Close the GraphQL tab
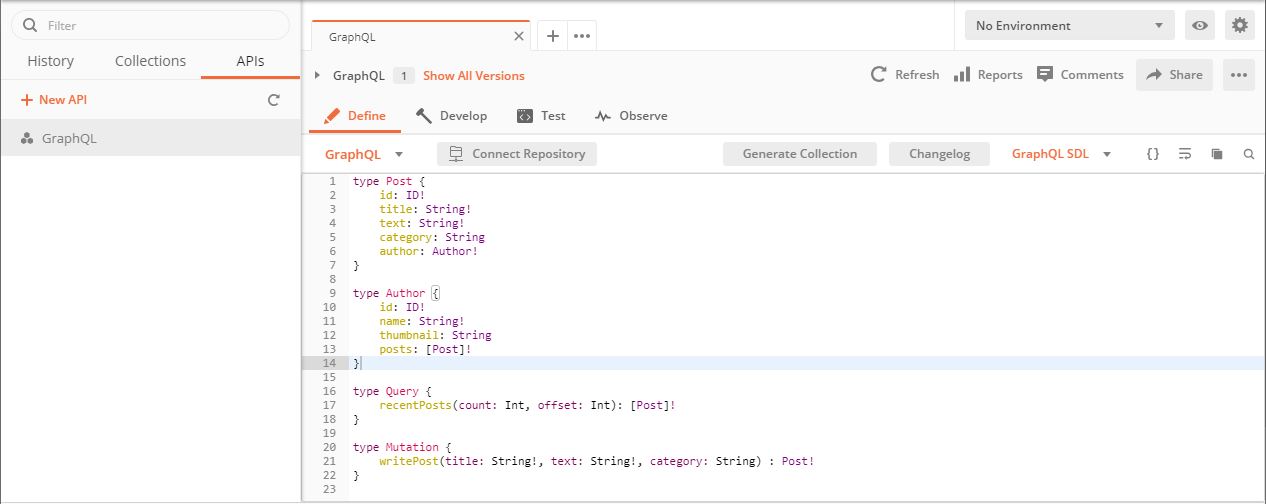Viewport: 1266px width, 504px height. click(518, 36)
